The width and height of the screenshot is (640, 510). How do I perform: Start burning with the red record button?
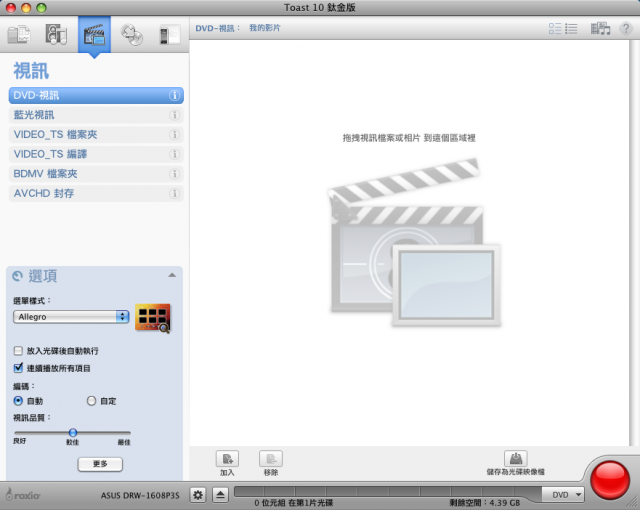coord(610,481)
